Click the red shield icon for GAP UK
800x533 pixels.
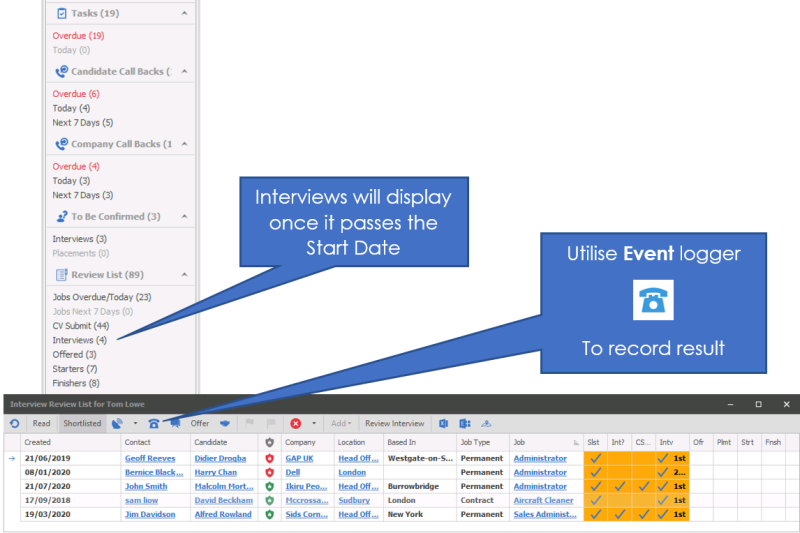pos(268,458)
